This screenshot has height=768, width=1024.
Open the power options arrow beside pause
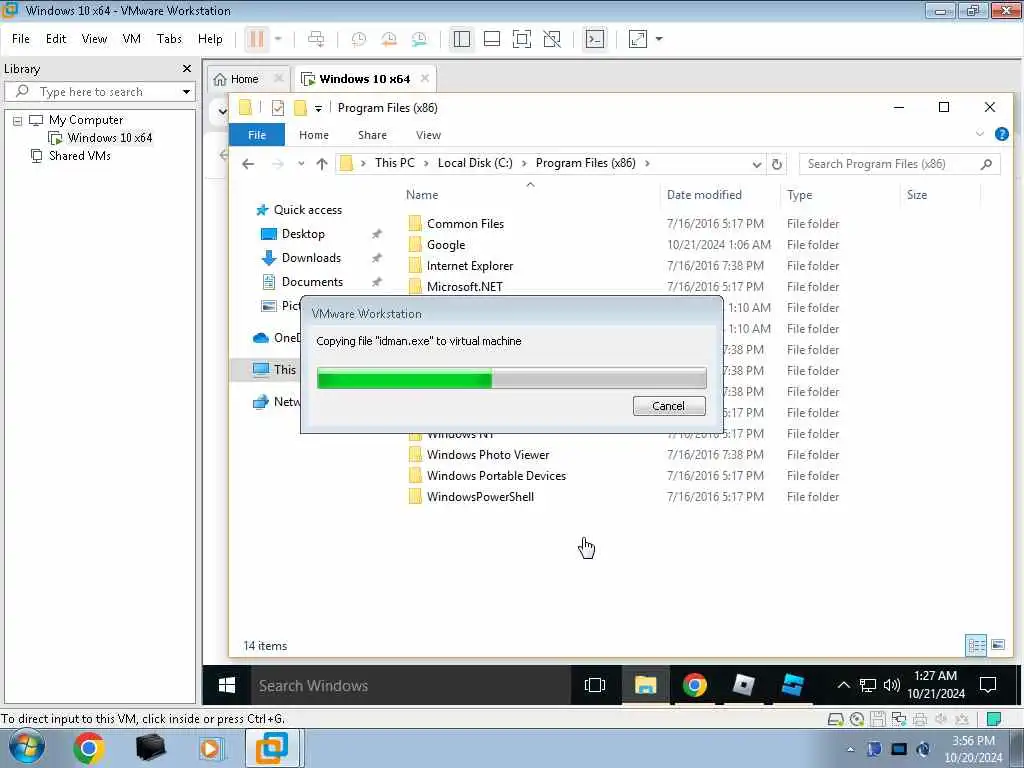[278, 39]
